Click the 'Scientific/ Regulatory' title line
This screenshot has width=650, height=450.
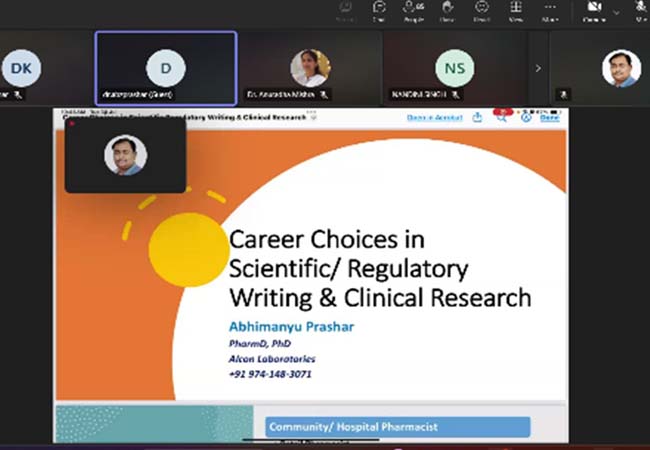(x=349, y=269)
